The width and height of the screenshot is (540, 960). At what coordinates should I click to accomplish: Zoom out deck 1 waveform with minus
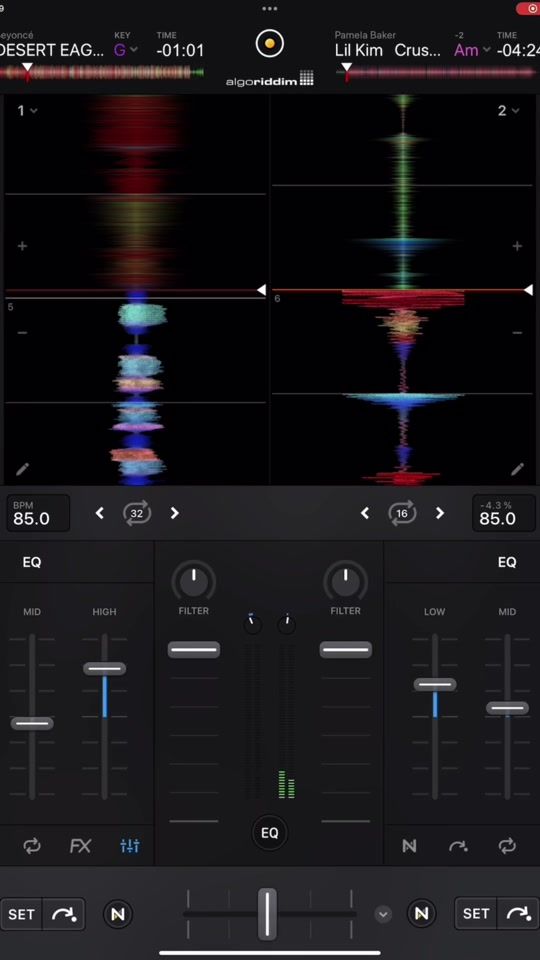(x=23, y=332)
